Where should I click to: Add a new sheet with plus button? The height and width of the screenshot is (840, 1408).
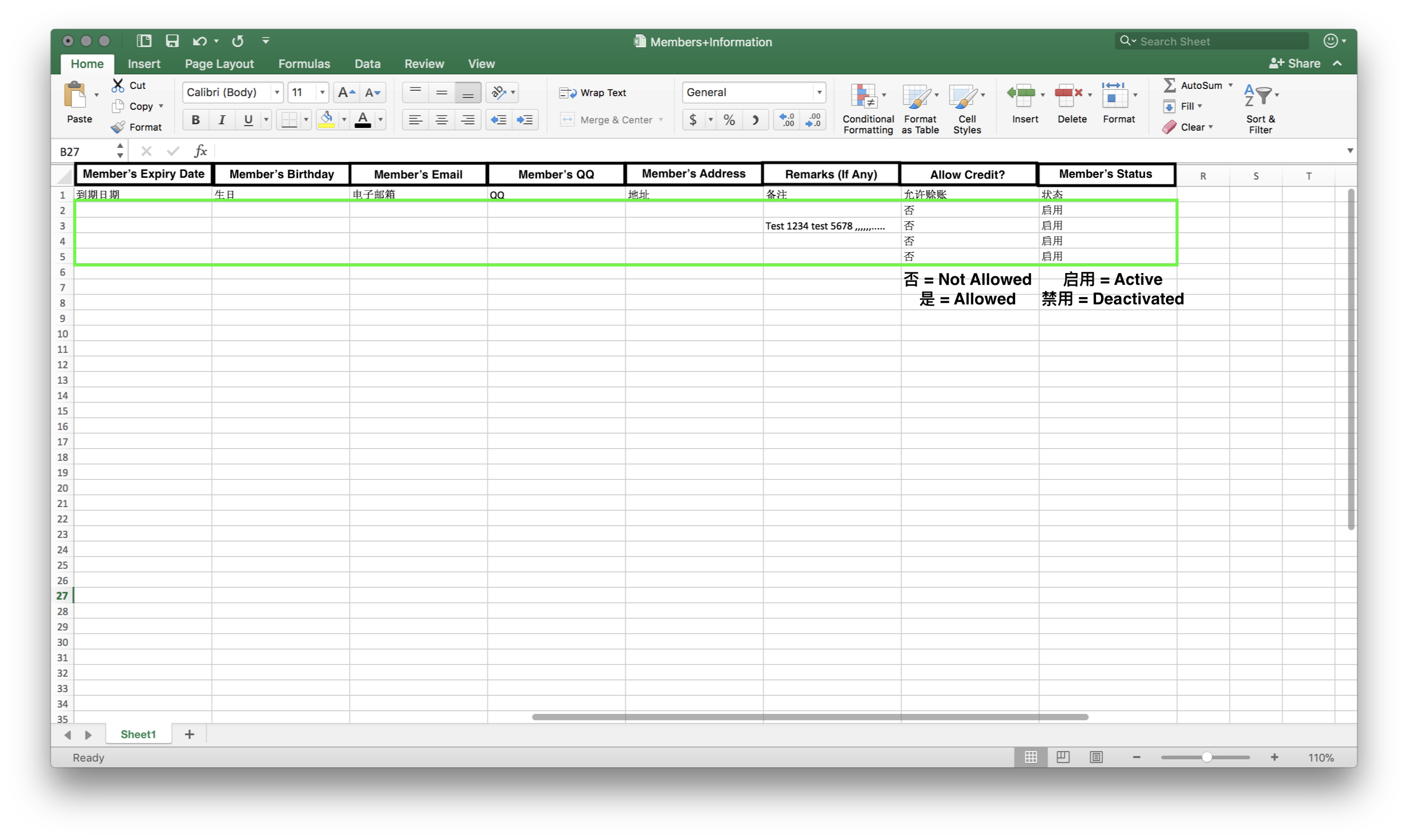tap(190, 734)
